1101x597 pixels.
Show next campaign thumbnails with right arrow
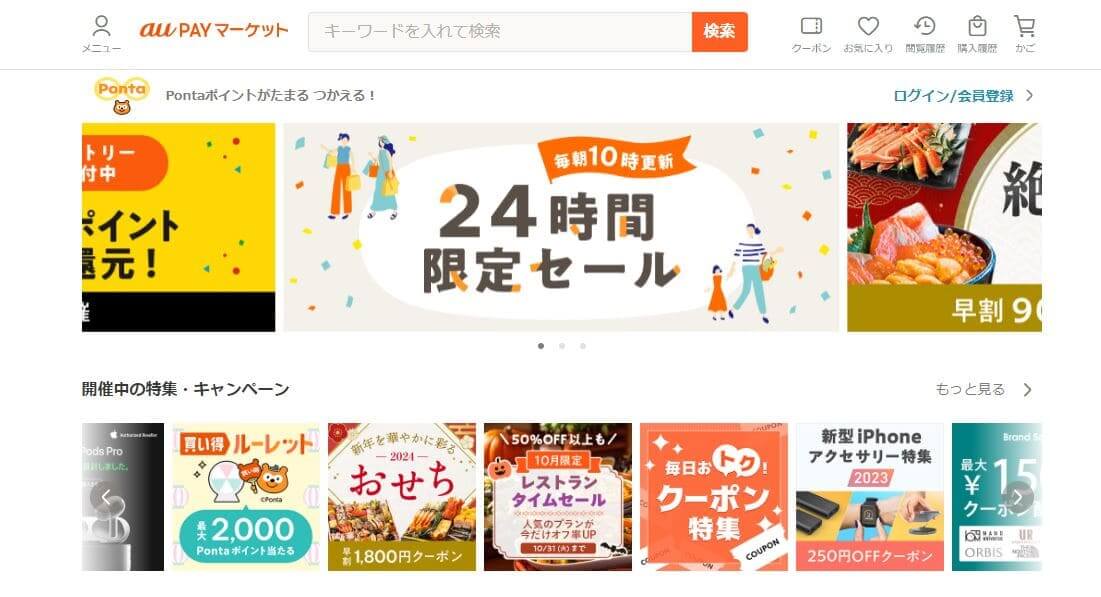tap(1018, 497)
